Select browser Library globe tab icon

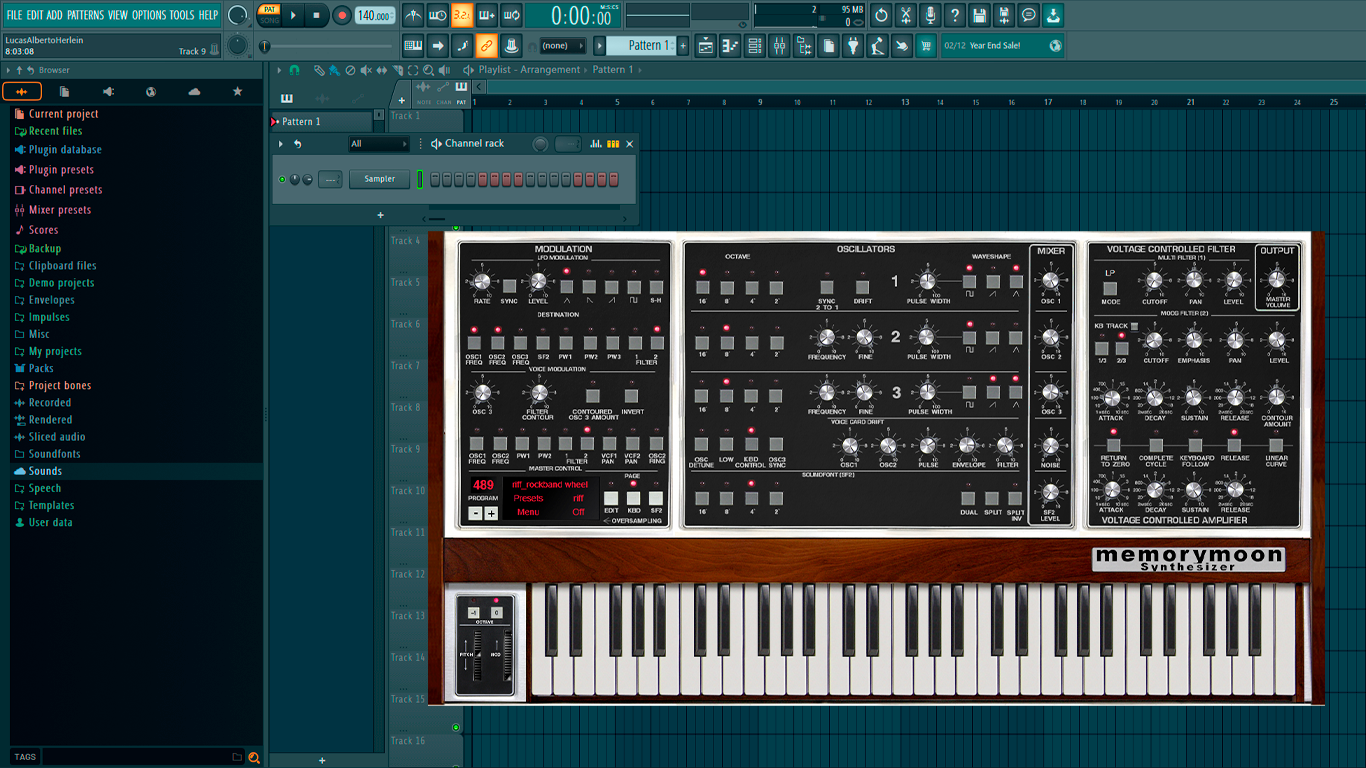click(151, 91)
